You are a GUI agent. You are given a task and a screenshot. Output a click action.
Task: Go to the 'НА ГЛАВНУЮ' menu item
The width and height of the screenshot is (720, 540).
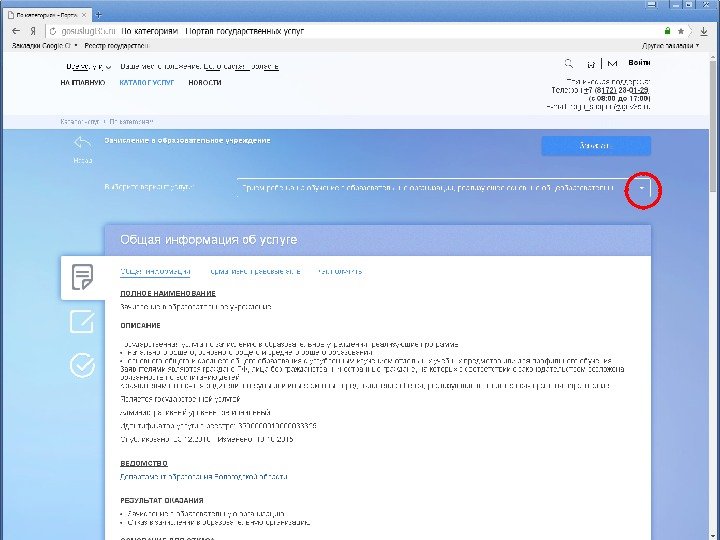(83, 83)
